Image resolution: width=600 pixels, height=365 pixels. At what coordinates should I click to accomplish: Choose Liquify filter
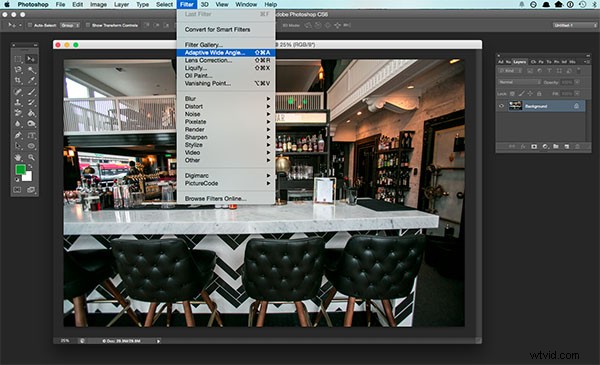click(226, 68)
